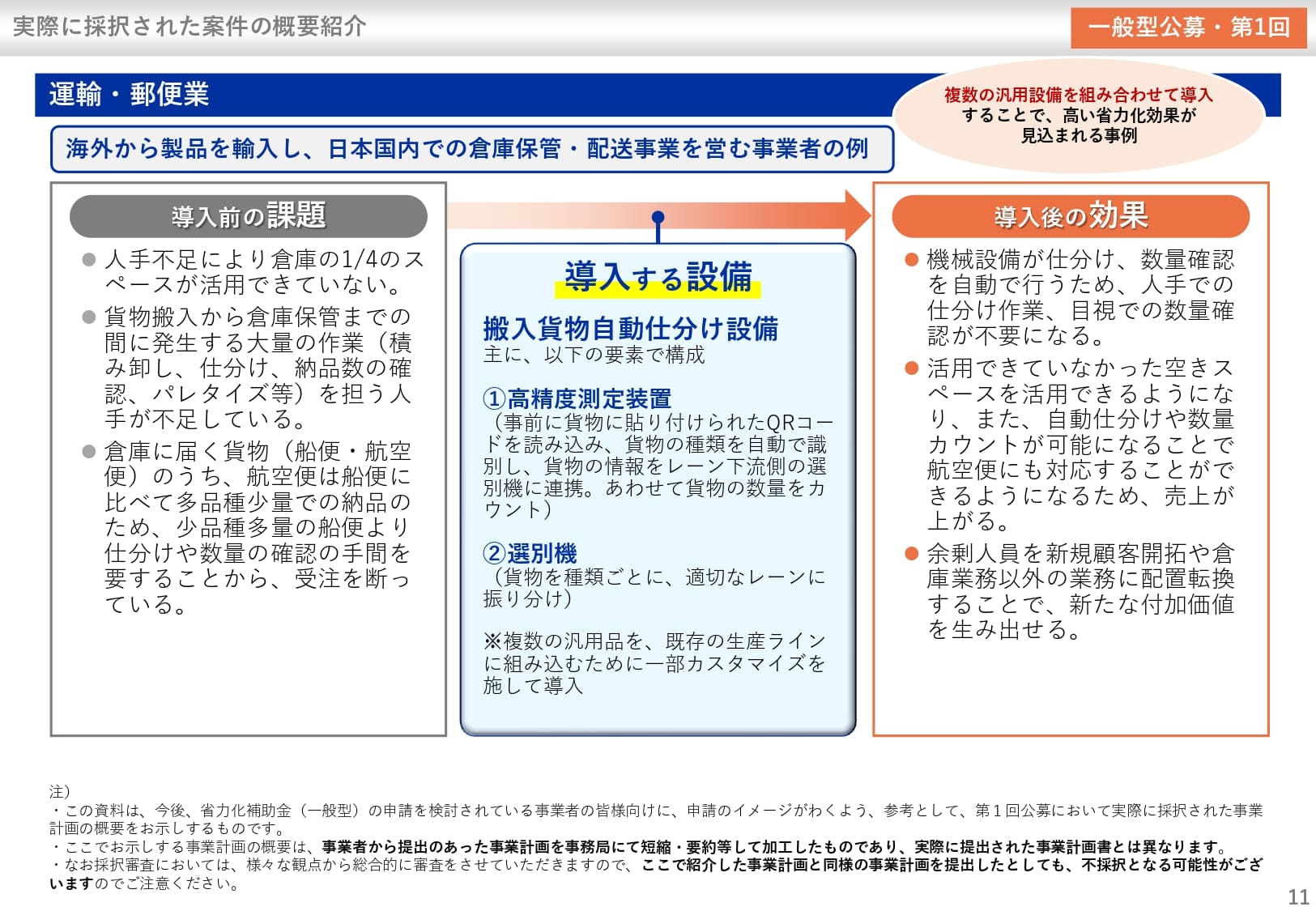Click the bullet 人手不足により倉庫の1/4のスペース
1316x911 pixels.
(255, 272)
